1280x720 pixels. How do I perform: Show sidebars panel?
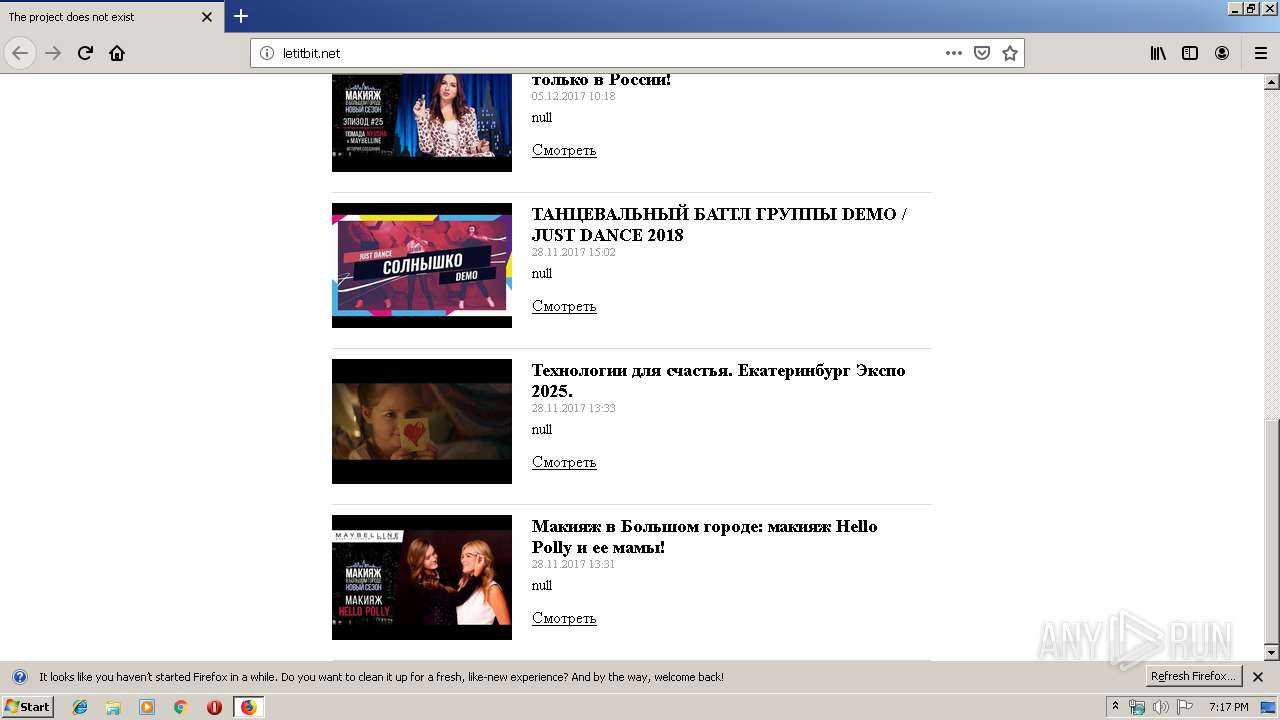1190,53
